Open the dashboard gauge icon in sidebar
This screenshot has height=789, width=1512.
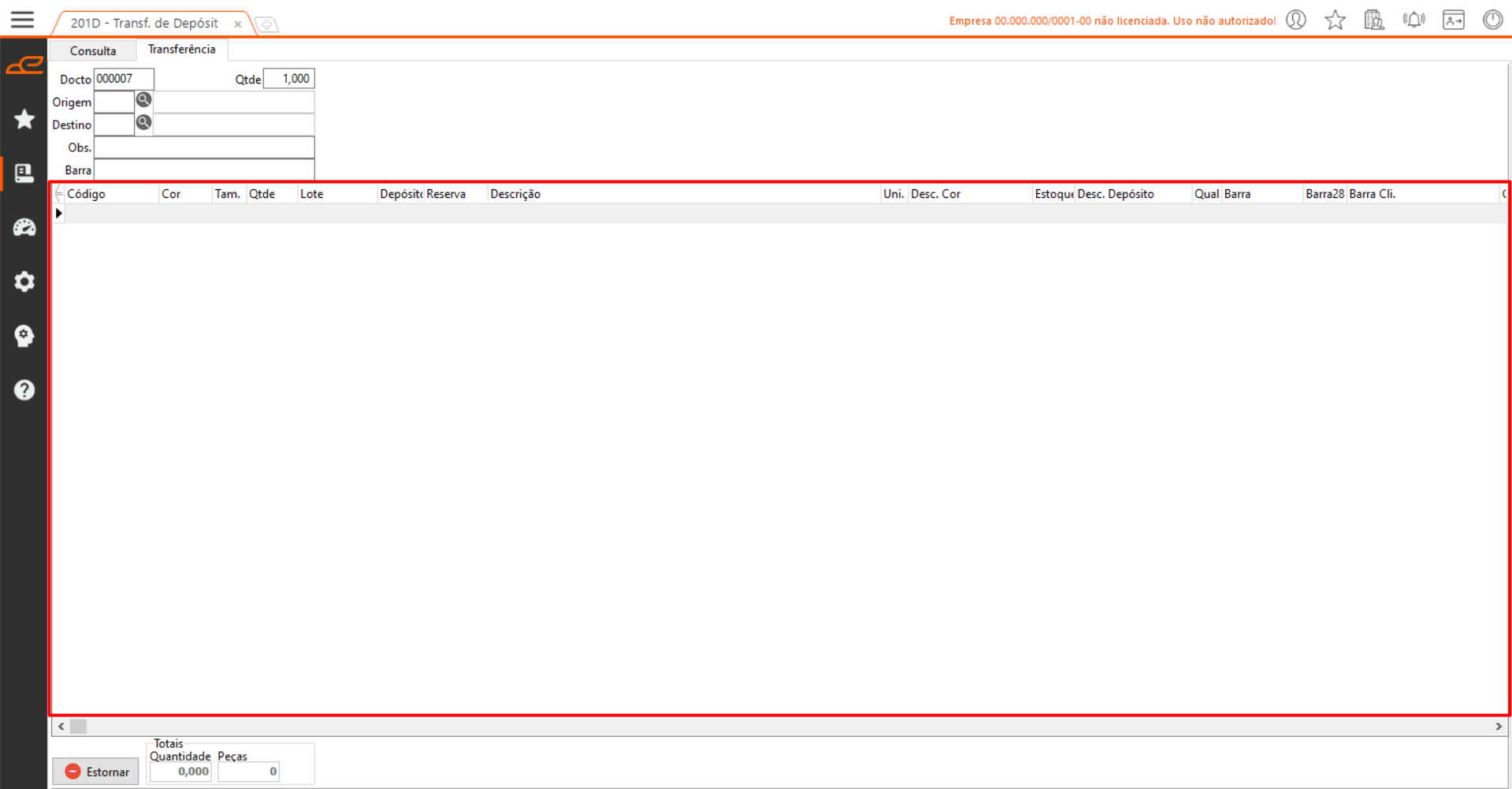pos(24,228)
